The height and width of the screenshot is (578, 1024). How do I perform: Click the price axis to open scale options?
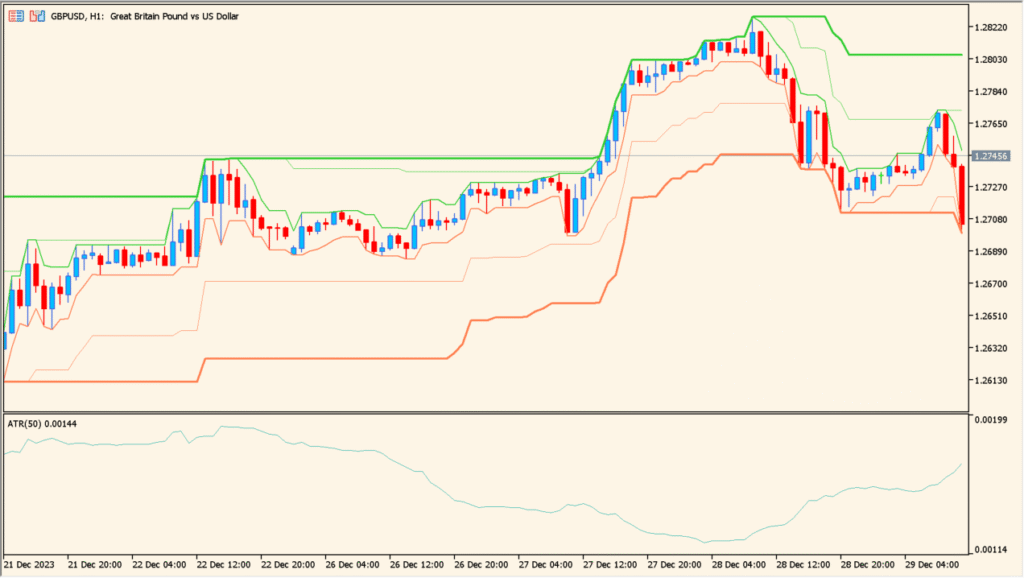tap(993, 300)
